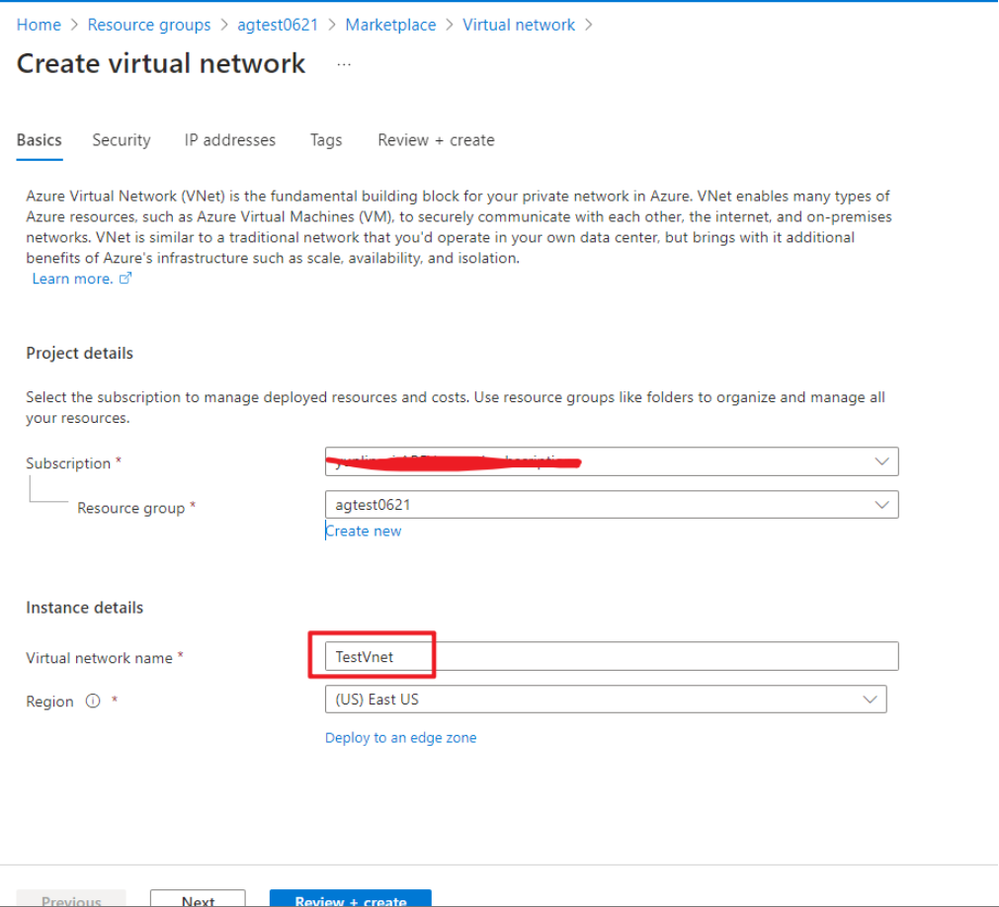
Task: Click the Resource group field label
Action: click(x=131, y=508)
